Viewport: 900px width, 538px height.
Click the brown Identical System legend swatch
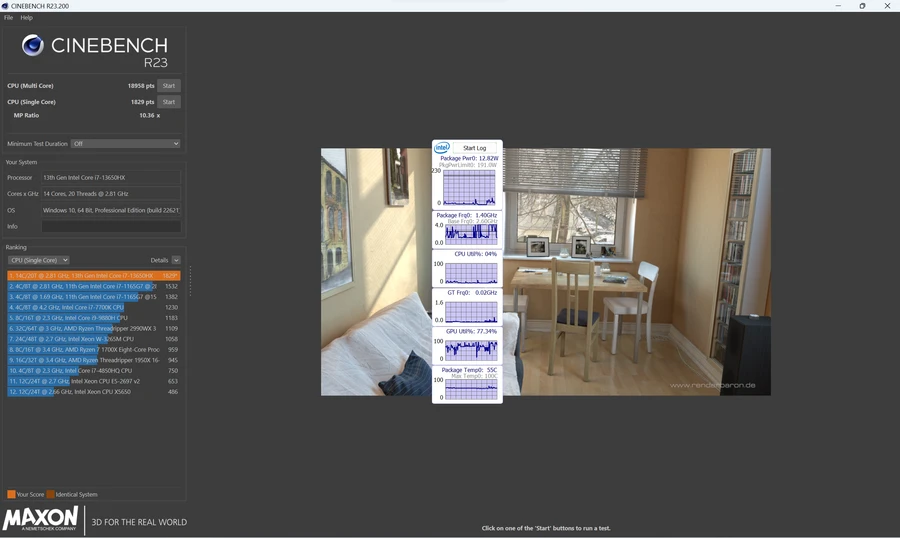(51, 494)
